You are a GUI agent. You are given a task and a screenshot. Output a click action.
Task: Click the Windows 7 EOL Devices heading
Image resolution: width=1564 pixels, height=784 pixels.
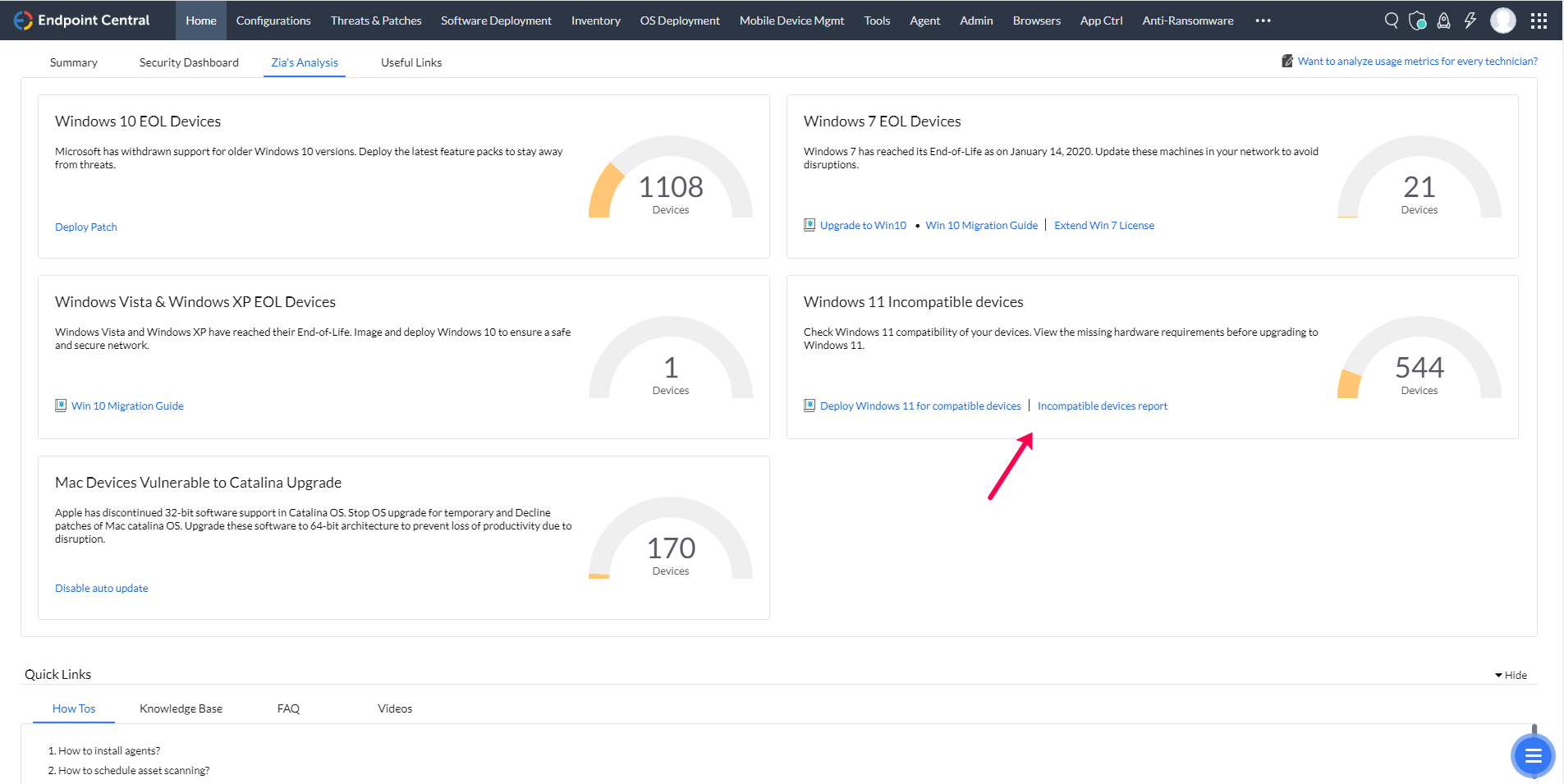pyautogui.click(x=882, y=121)
